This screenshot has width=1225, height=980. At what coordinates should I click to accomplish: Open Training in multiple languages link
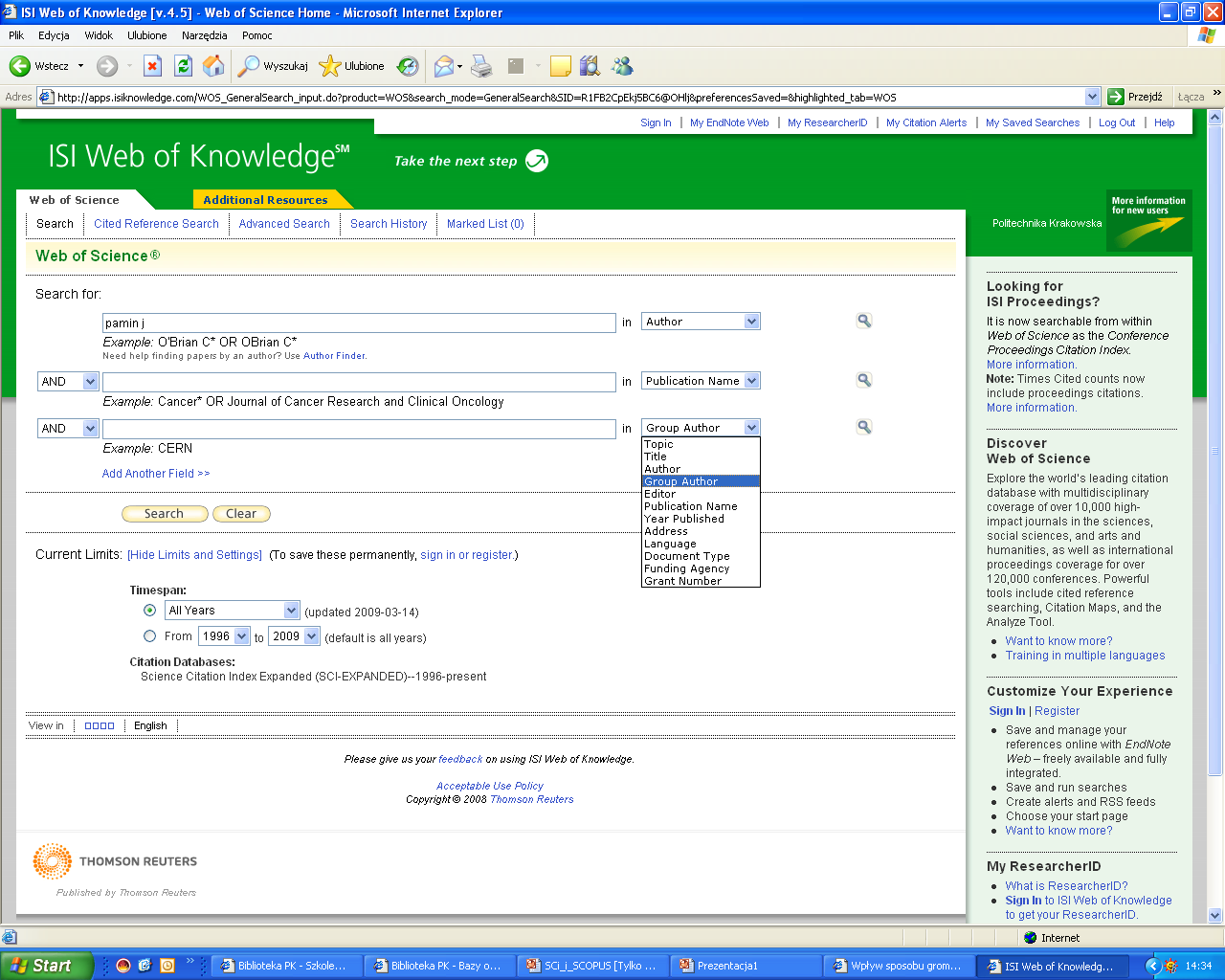coord(1085,656)
